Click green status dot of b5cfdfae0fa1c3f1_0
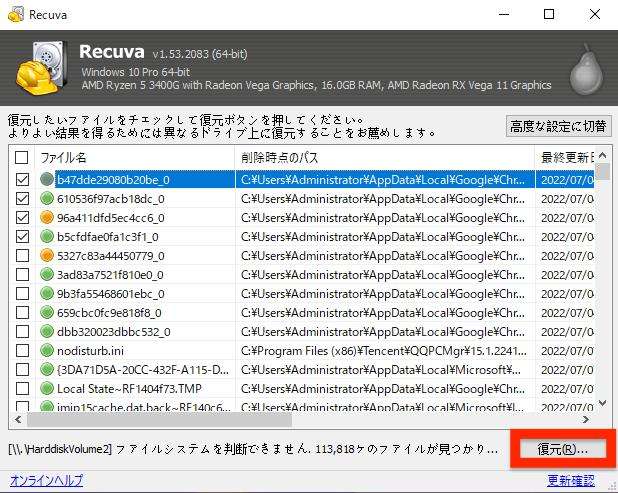Screen dimensions: 618x493 (x=47, y=236)
